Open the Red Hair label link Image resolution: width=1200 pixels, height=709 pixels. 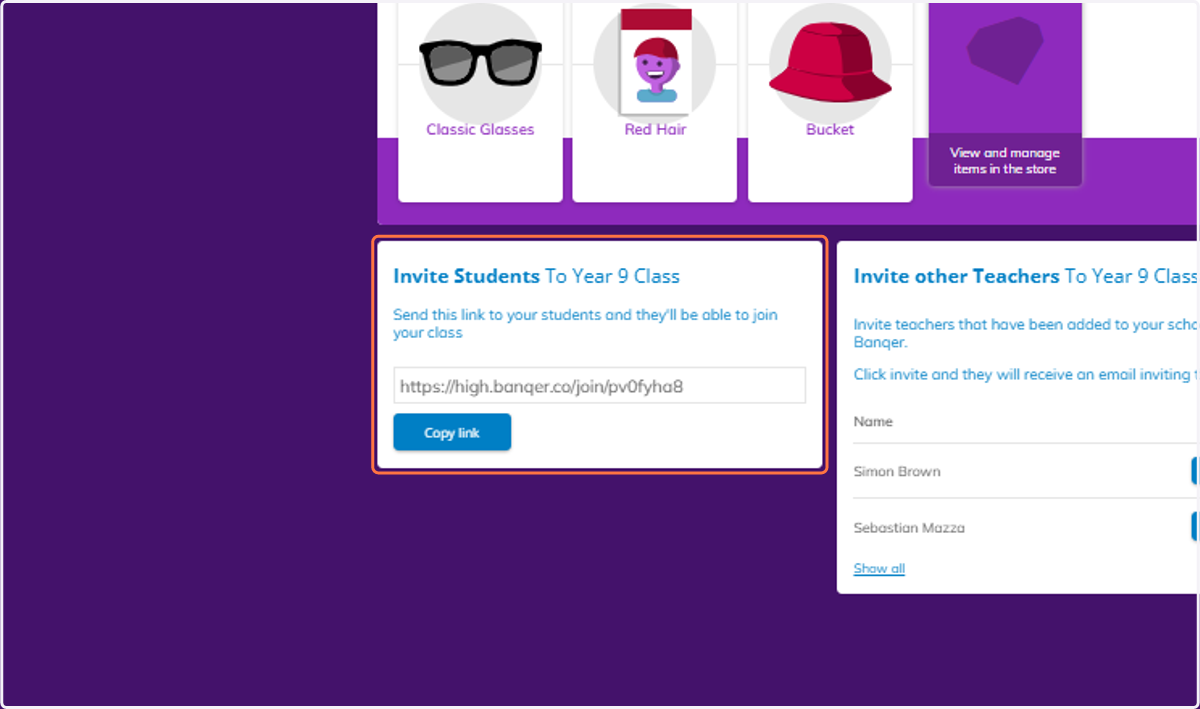pos(655,129)
